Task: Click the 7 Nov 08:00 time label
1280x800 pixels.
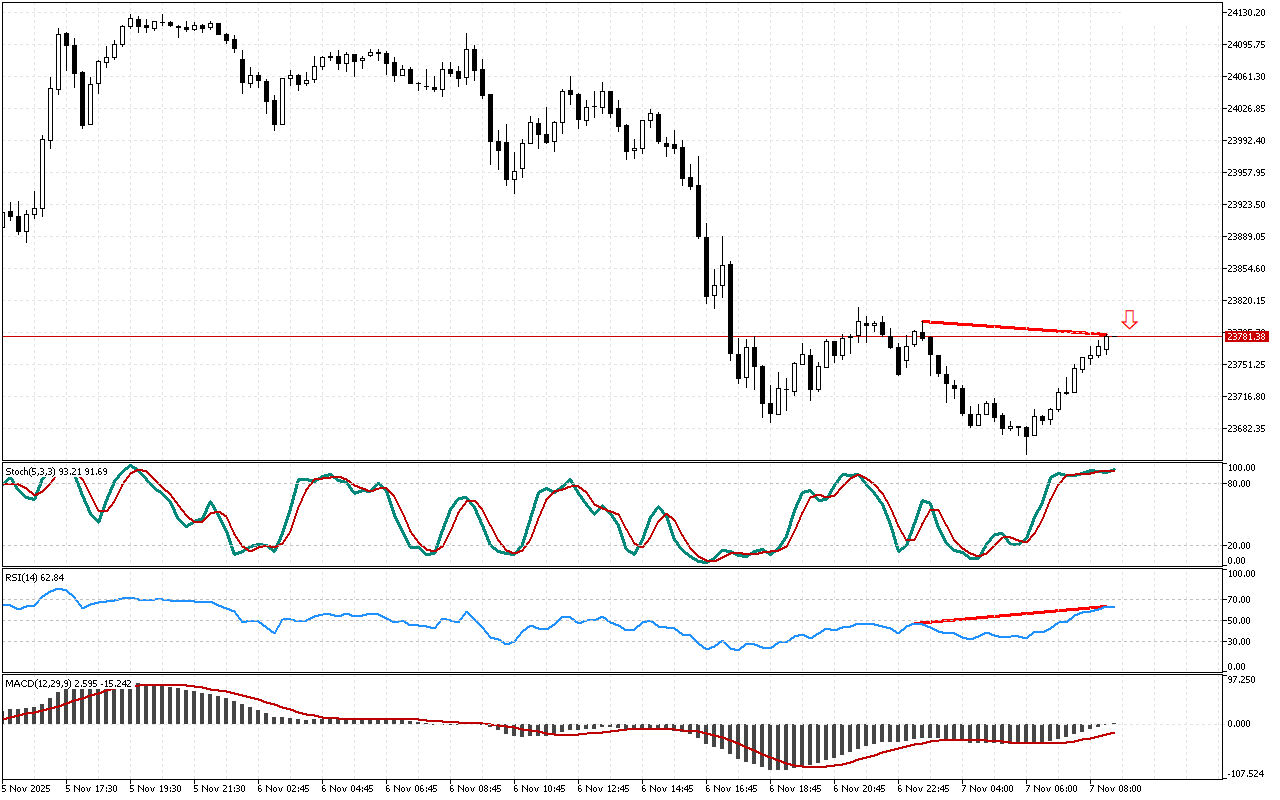Action: pos(1114,788)
